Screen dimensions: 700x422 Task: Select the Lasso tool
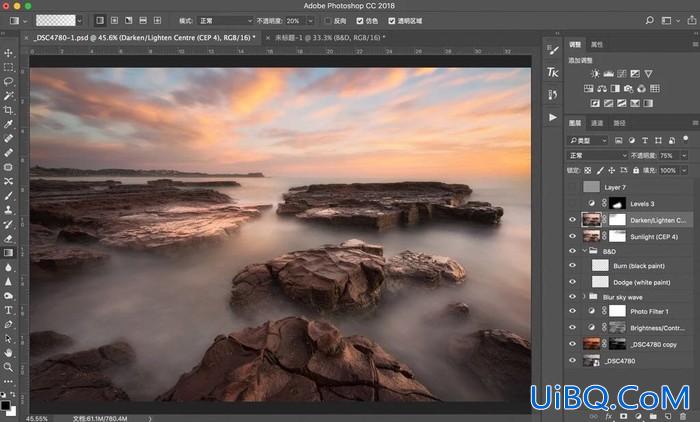[x=8, y=82]
